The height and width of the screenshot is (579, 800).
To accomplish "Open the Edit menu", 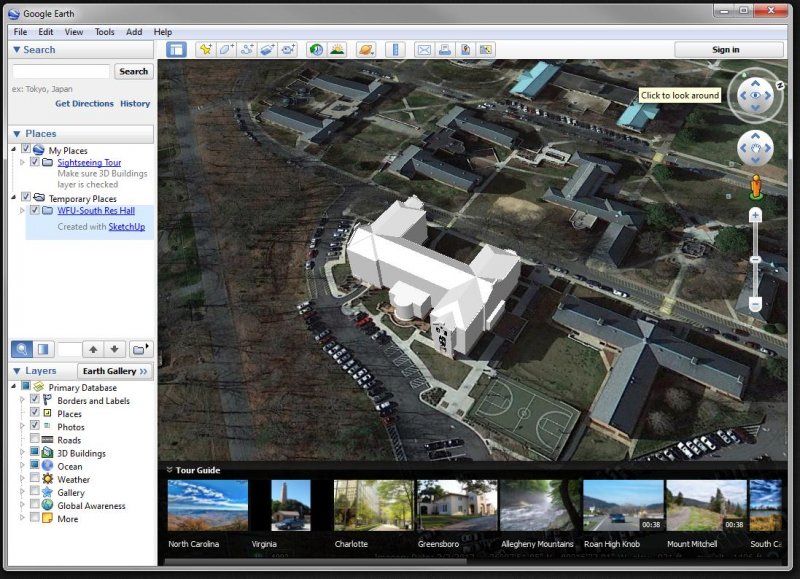I will [46, 32].
